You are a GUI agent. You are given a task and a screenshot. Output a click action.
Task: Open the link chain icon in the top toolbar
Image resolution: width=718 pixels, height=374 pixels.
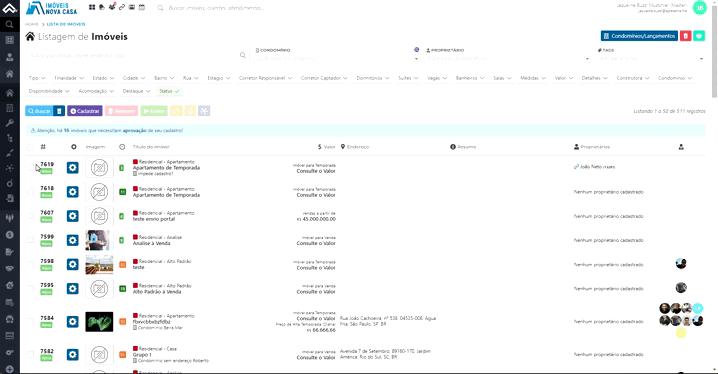(122, 7)
